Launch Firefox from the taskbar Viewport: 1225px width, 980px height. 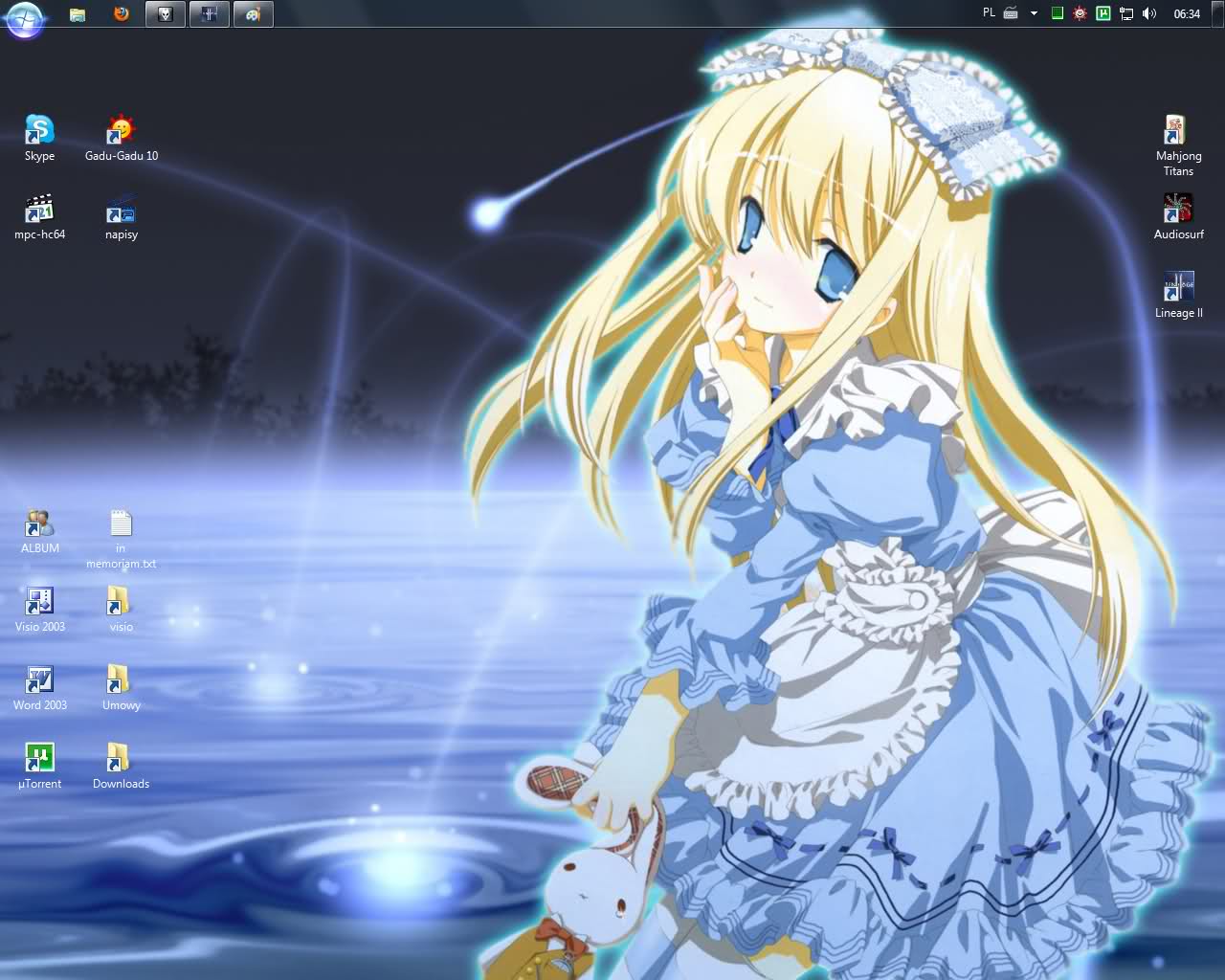(121, 14)
